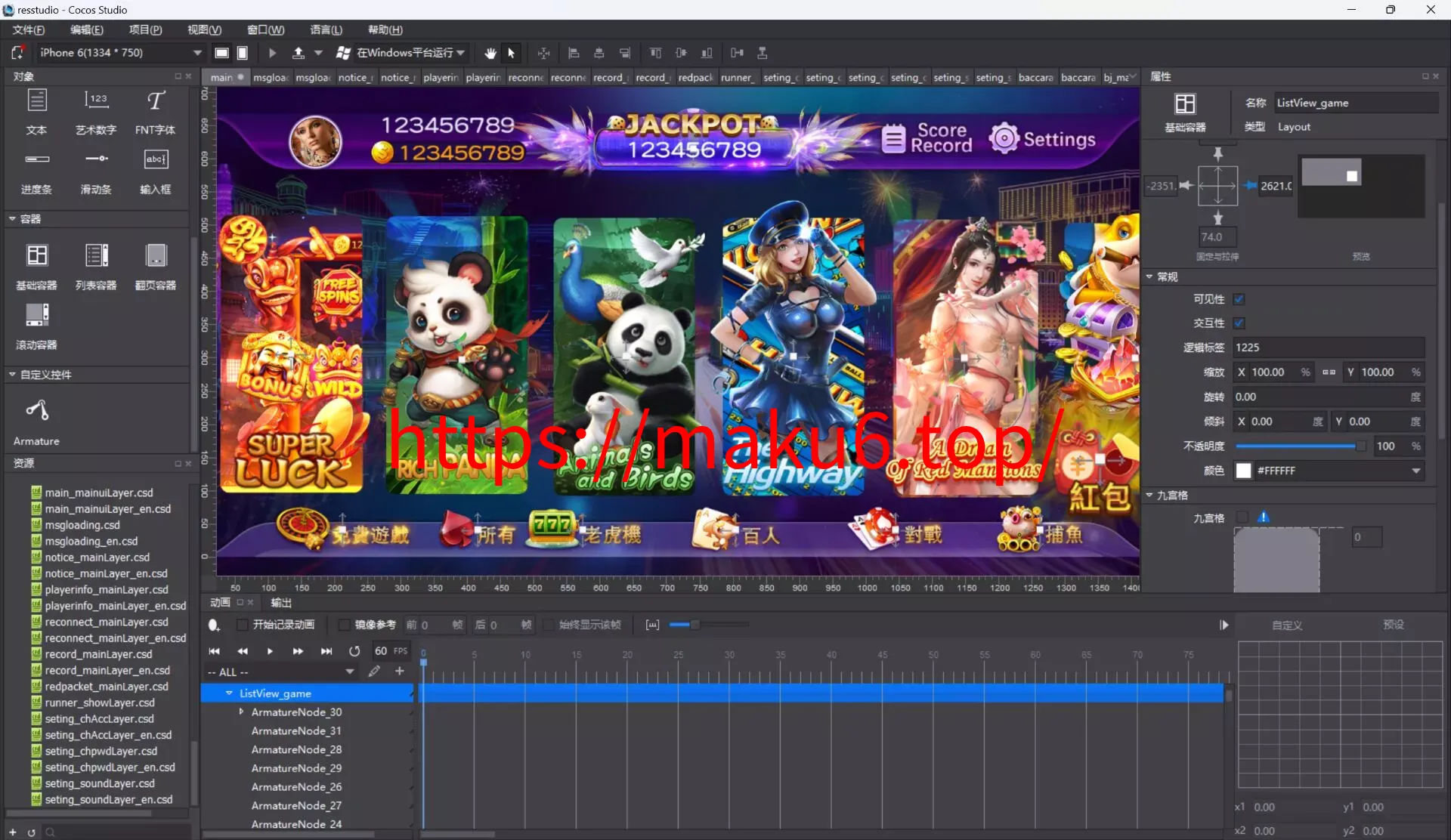The height and width of the screenshot is (840, 1451).
Task: Toggle the interactivity (交互性) checkbox
Action: click(x=1239, y=323)
